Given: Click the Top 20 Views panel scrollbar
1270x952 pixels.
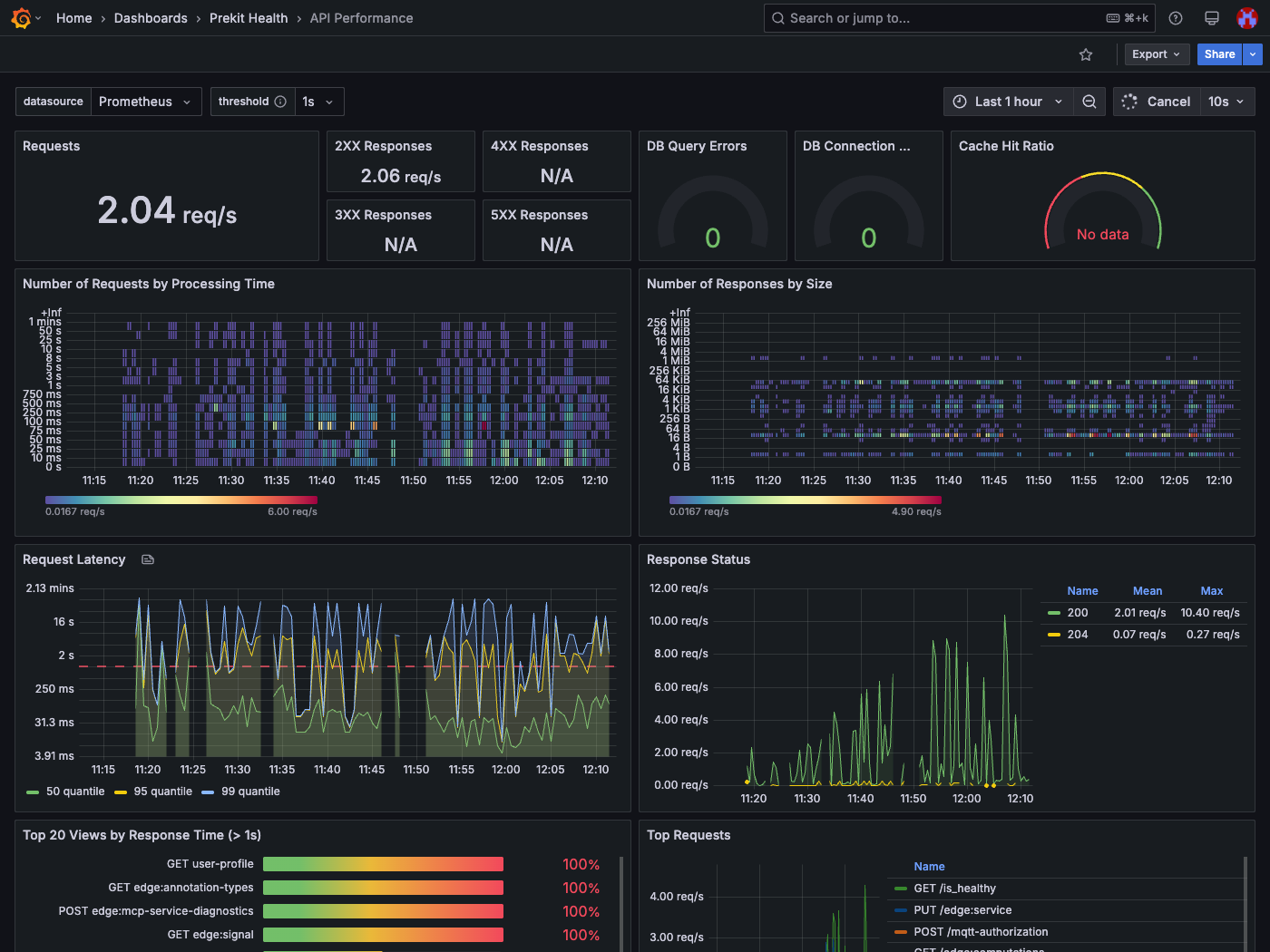Looking at the screenshot, I should pyautogui.click(x=621, y=903).
